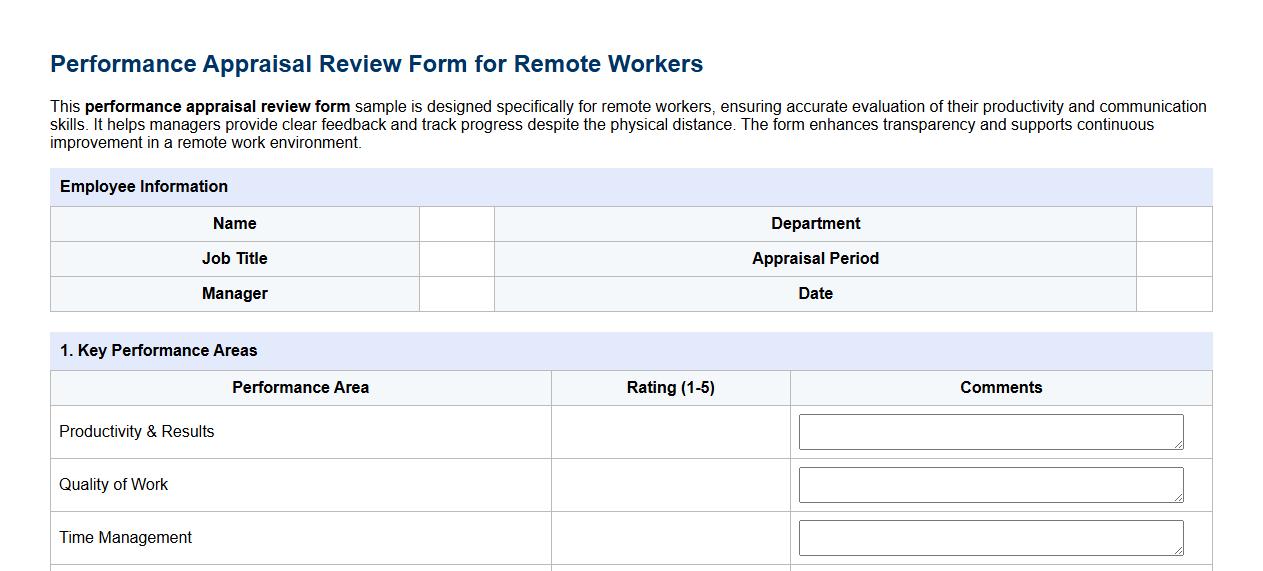The image size is (1263, 571).
Task: Click the page title heading
Action: (377, 64)
